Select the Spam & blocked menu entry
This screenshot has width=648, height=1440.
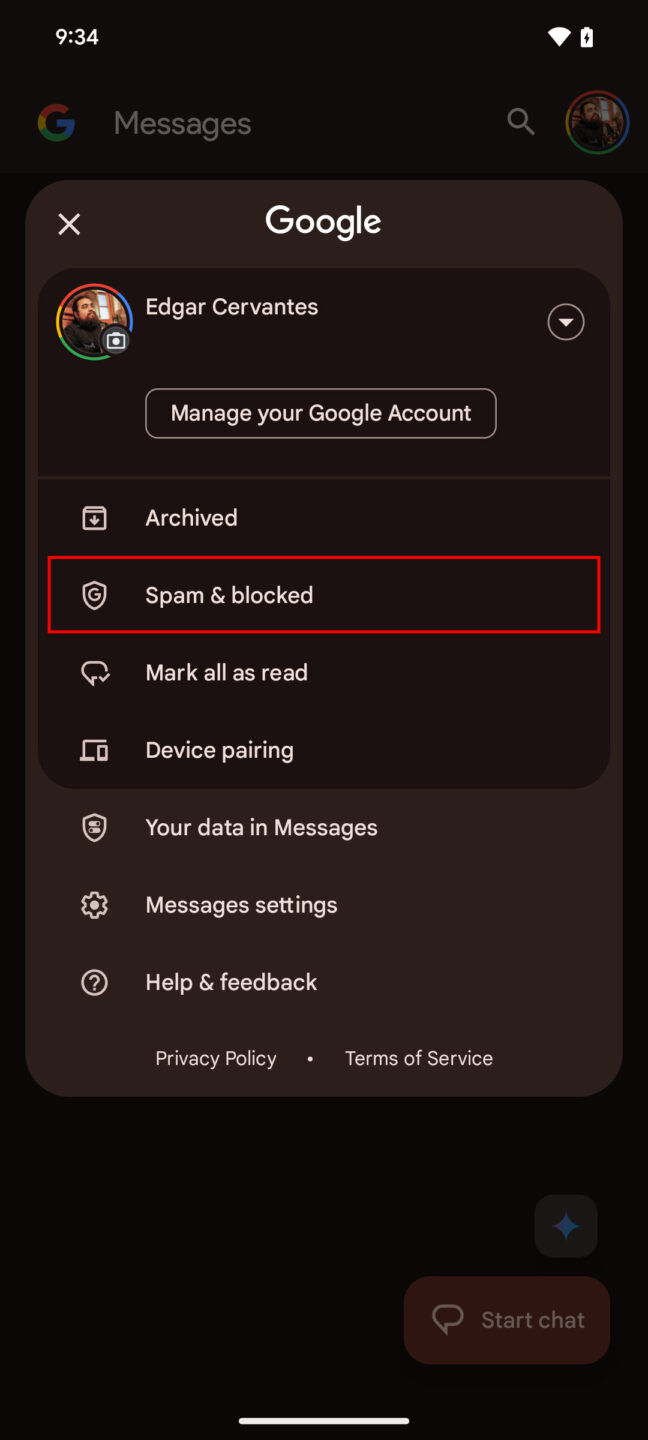coord(229,595)
